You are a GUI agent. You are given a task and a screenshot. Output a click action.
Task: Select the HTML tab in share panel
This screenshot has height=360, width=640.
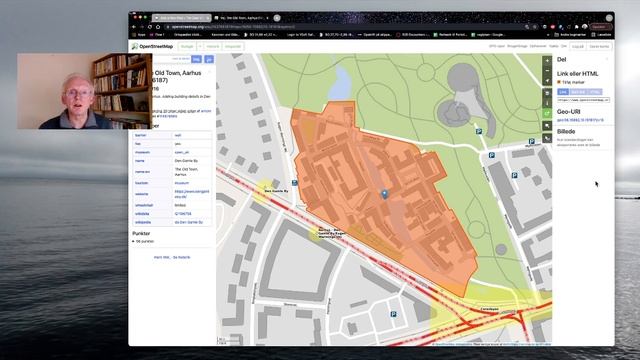(595, 92)
